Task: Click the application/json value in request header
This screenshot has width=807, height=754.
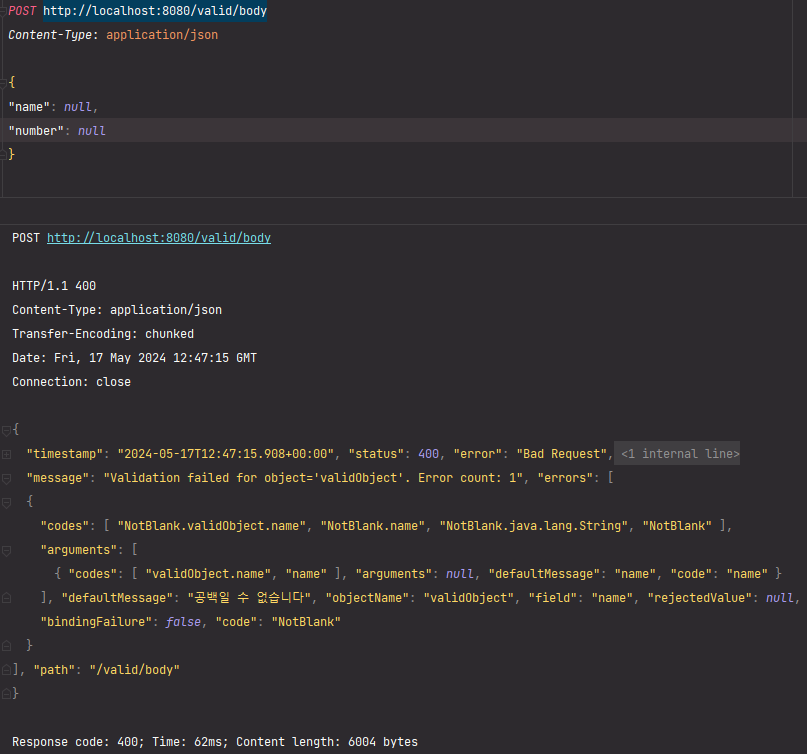Action: pos(162,35)
